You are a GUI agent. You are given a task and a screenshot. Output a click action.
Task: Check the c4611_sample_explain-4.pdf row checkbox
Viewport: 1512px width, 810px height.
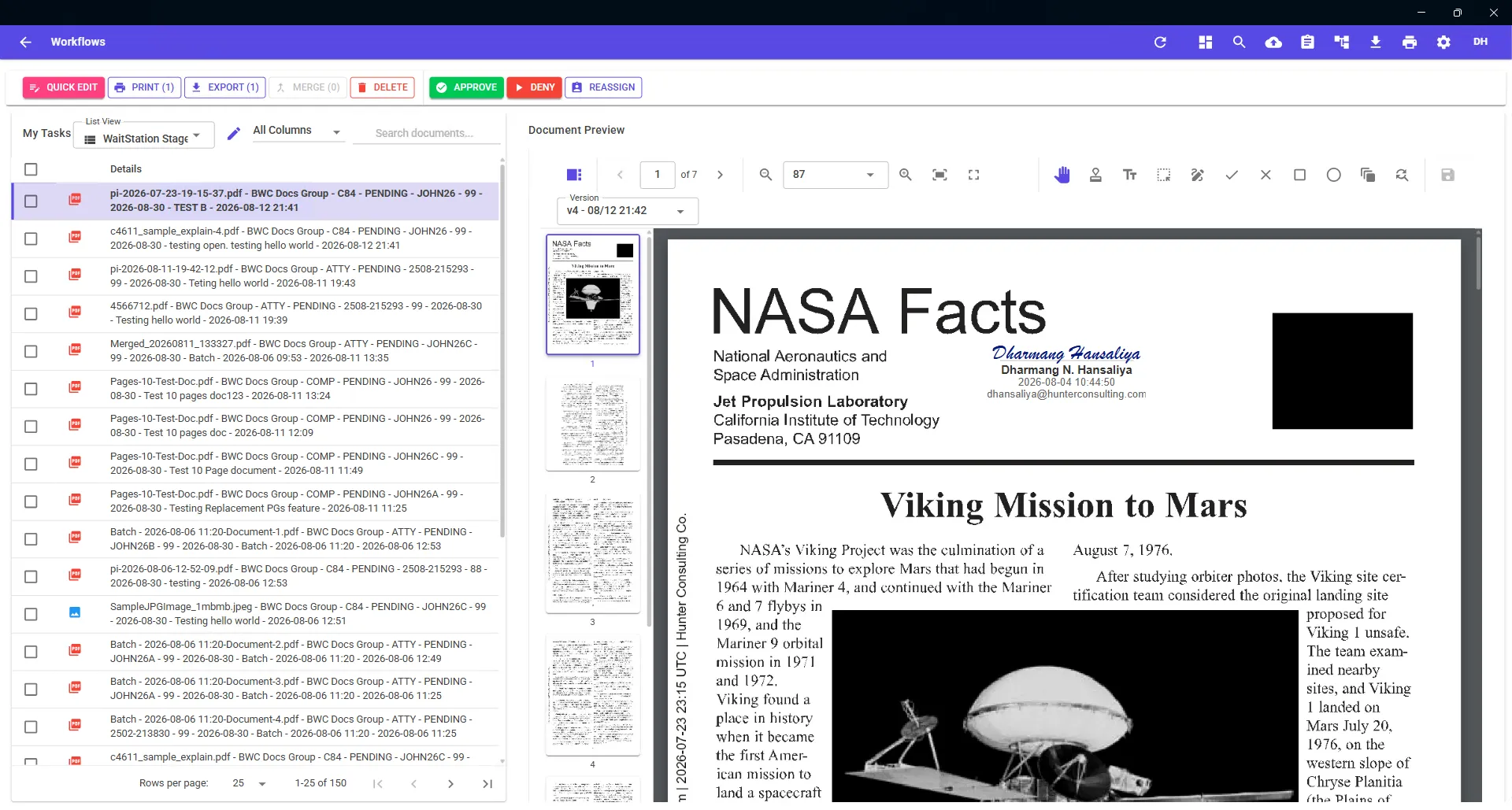pos(31,239)
